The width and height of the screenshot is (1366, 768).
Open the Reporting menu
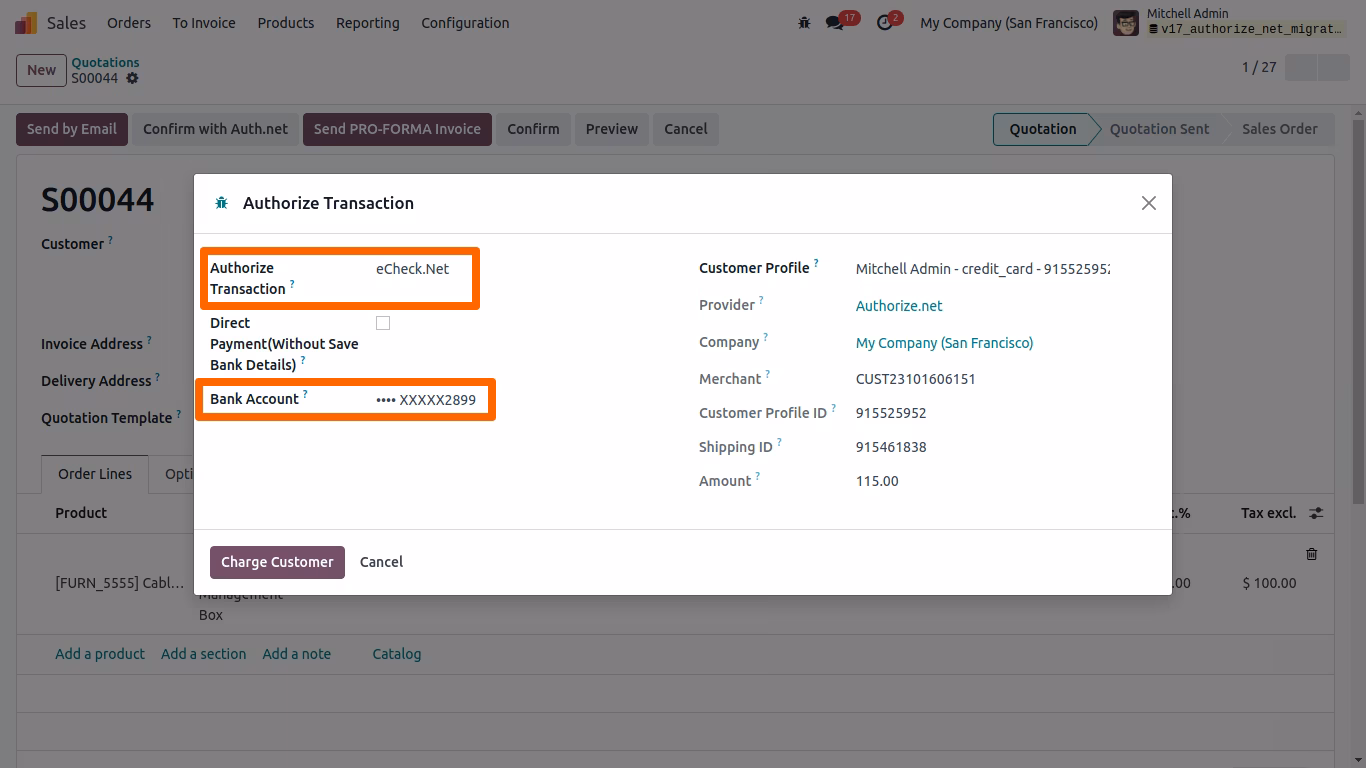click(x=367, y=22)
